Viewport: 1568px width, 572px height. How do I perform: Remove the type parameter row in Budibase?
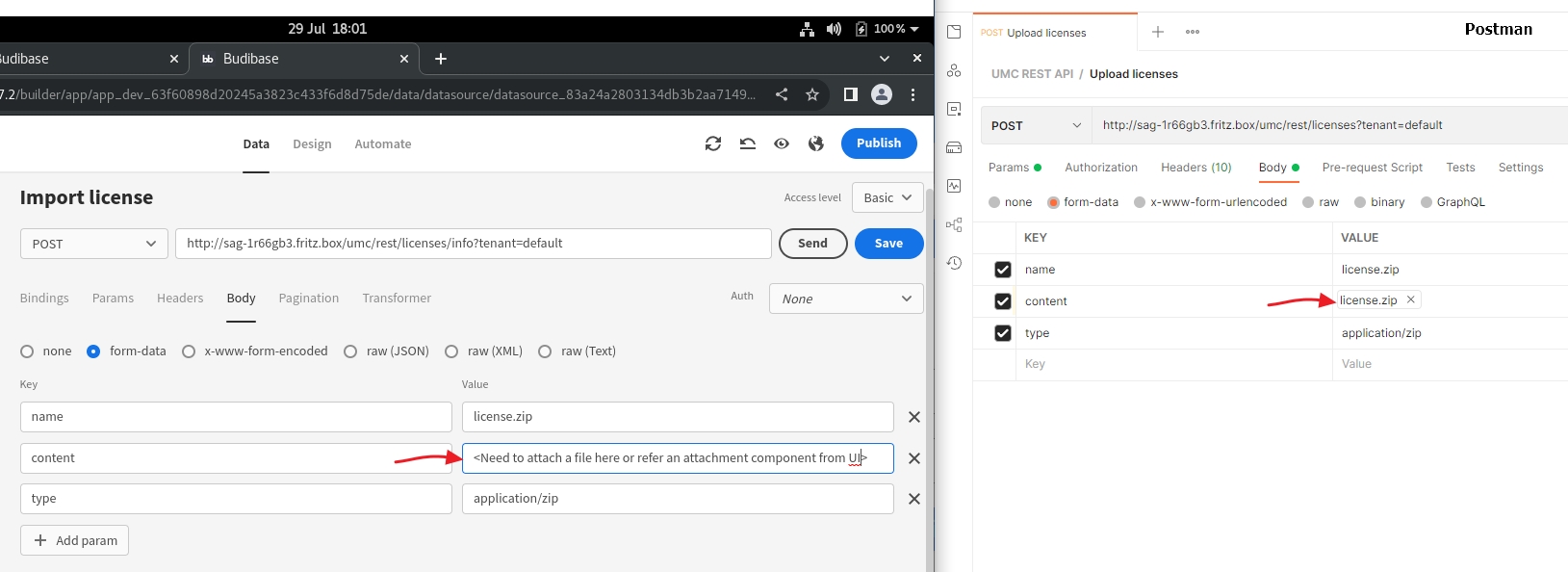tap(914, 499)
